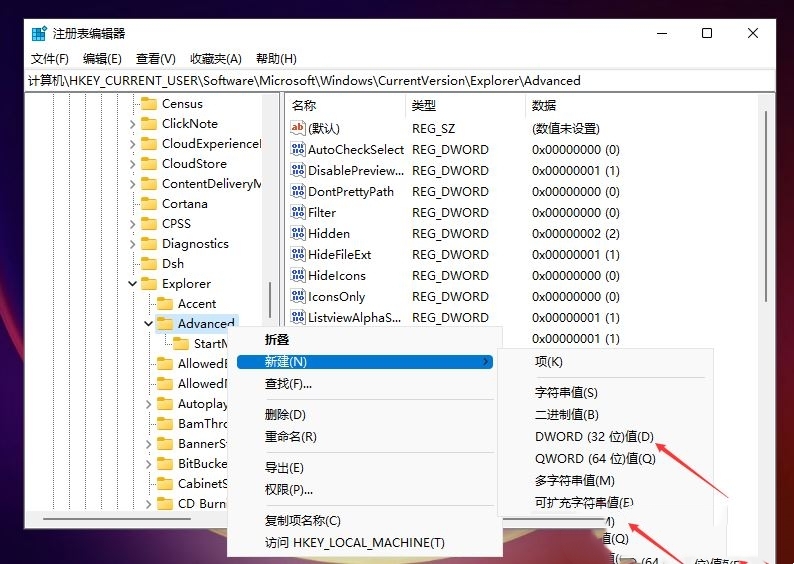Click the Registry Editor app icon in title bar
This screenshot has height=564, width=794.
[39, 33]
